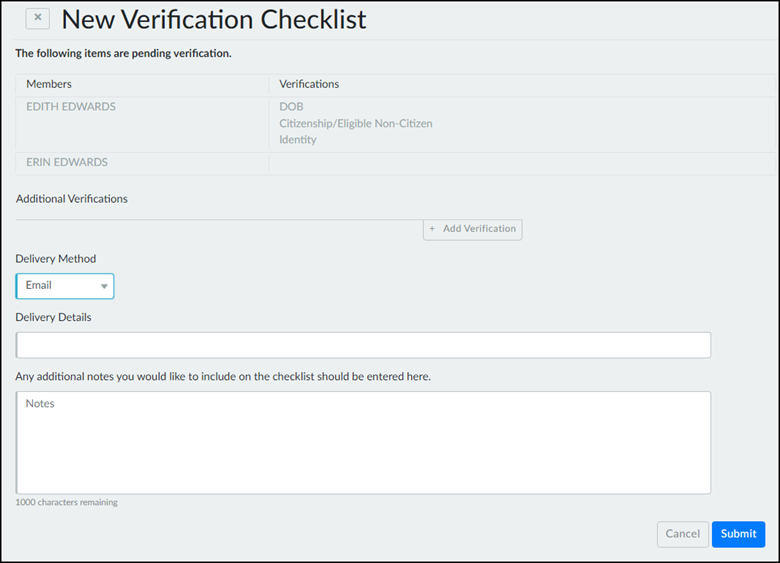Screen dimensions: 780x563
Task: Submit the verification checklist
Action: click(x=738, y=534)
